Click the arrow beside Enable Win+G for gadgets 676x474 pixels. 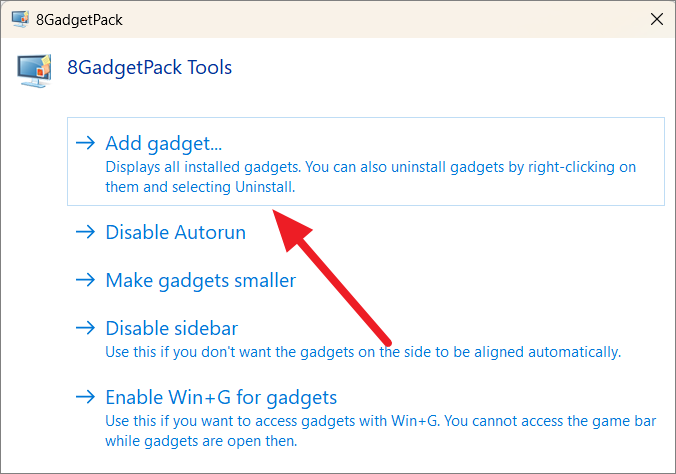85,397
